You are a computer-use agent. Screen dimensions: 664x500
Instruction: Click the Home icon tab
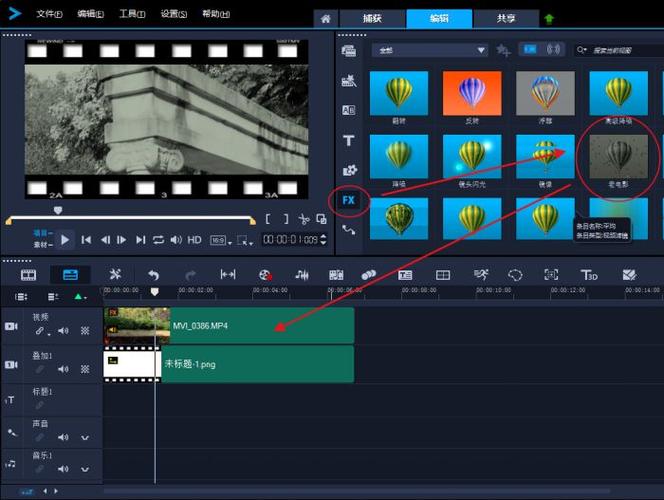tap(326, 19)
